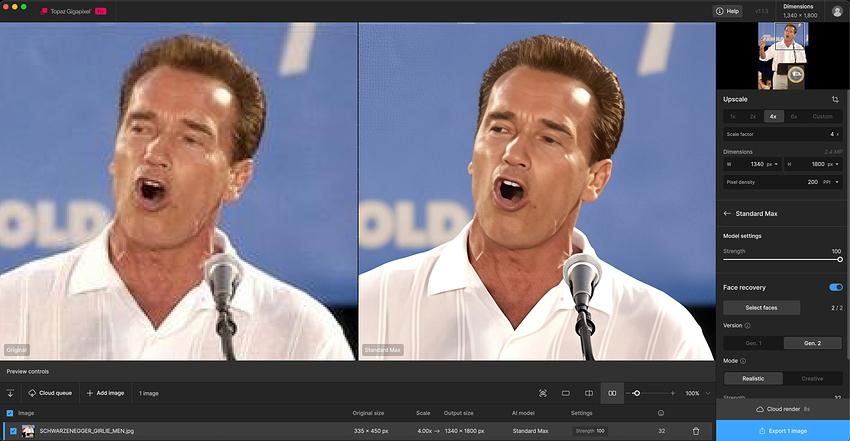Click the Pro badge next to Topaz Gigapixel
Viewport: 850px width, 441px height.
100,11
